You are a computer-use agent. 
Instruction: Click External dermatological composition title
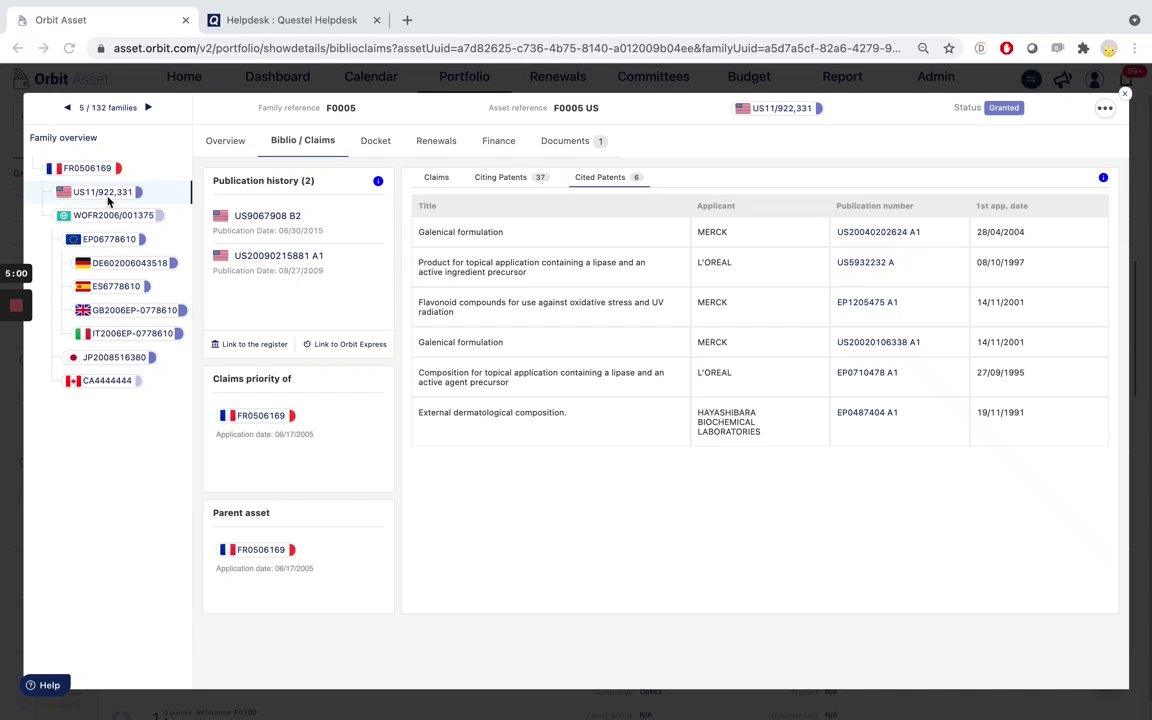pyautogui.click(x=492, y=413)
